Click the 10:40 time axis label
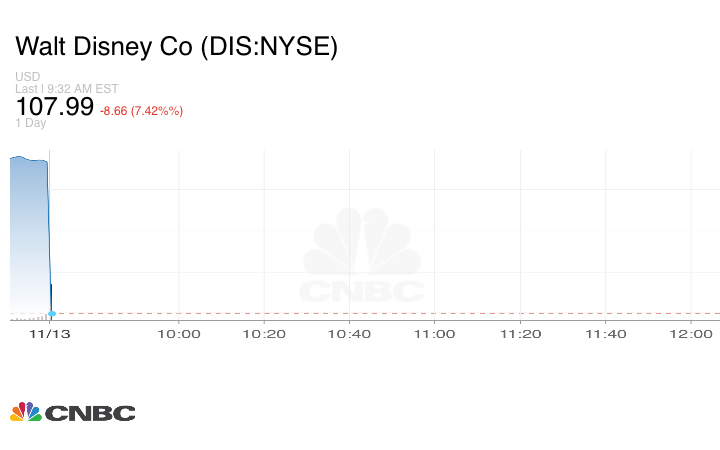Screen dimensions: 720x450 [x=350, y=334]
